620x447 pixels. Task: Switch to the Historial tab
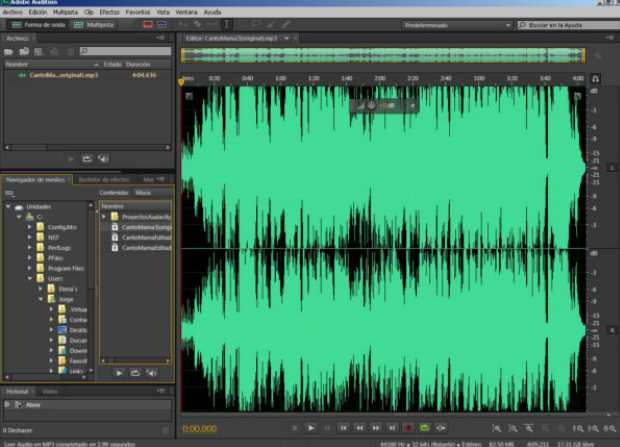pyautogui.click(x=18, y=391)
